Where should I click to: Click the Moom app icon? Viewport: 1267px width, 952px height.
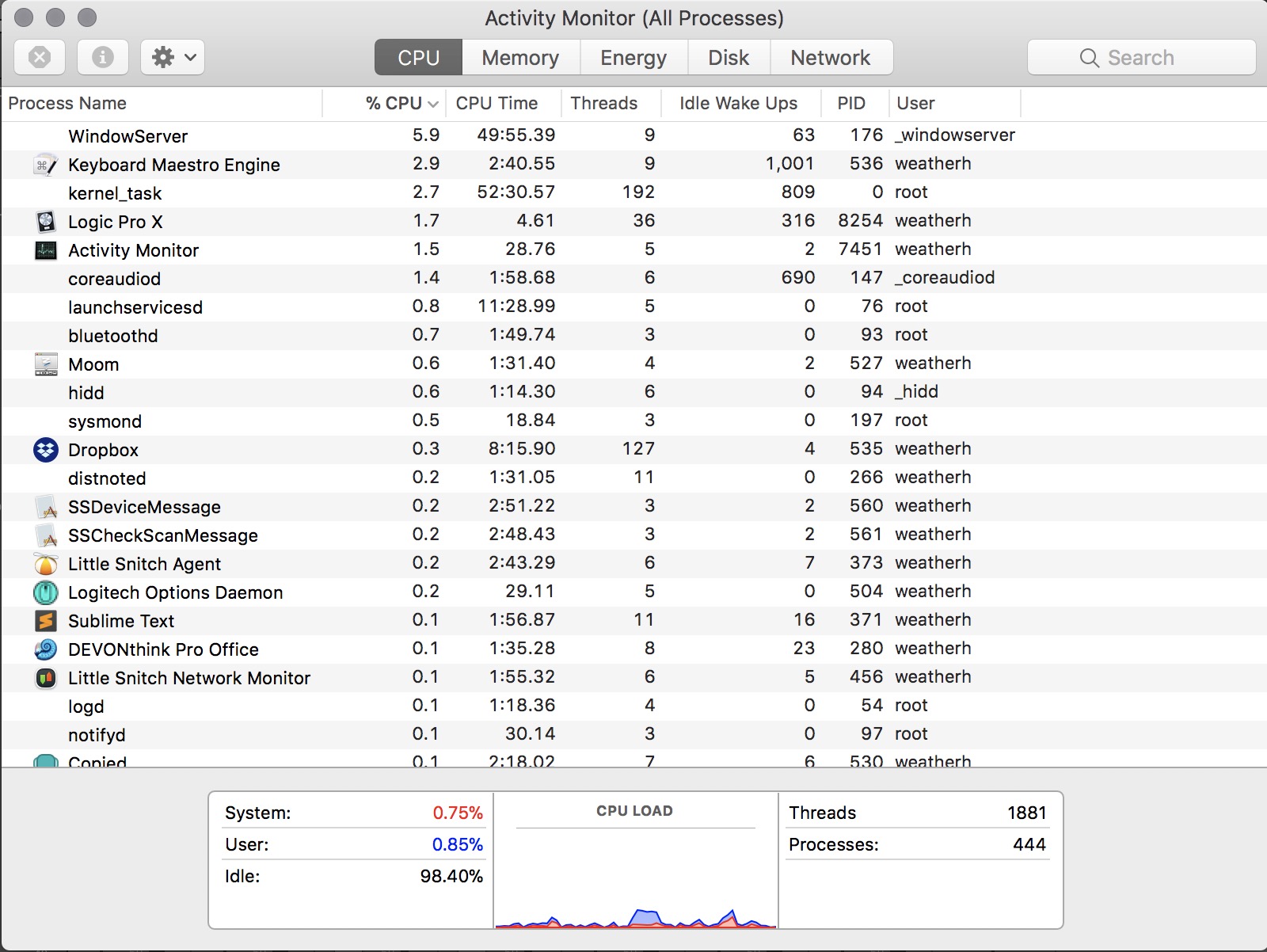(x=46, y=364)
